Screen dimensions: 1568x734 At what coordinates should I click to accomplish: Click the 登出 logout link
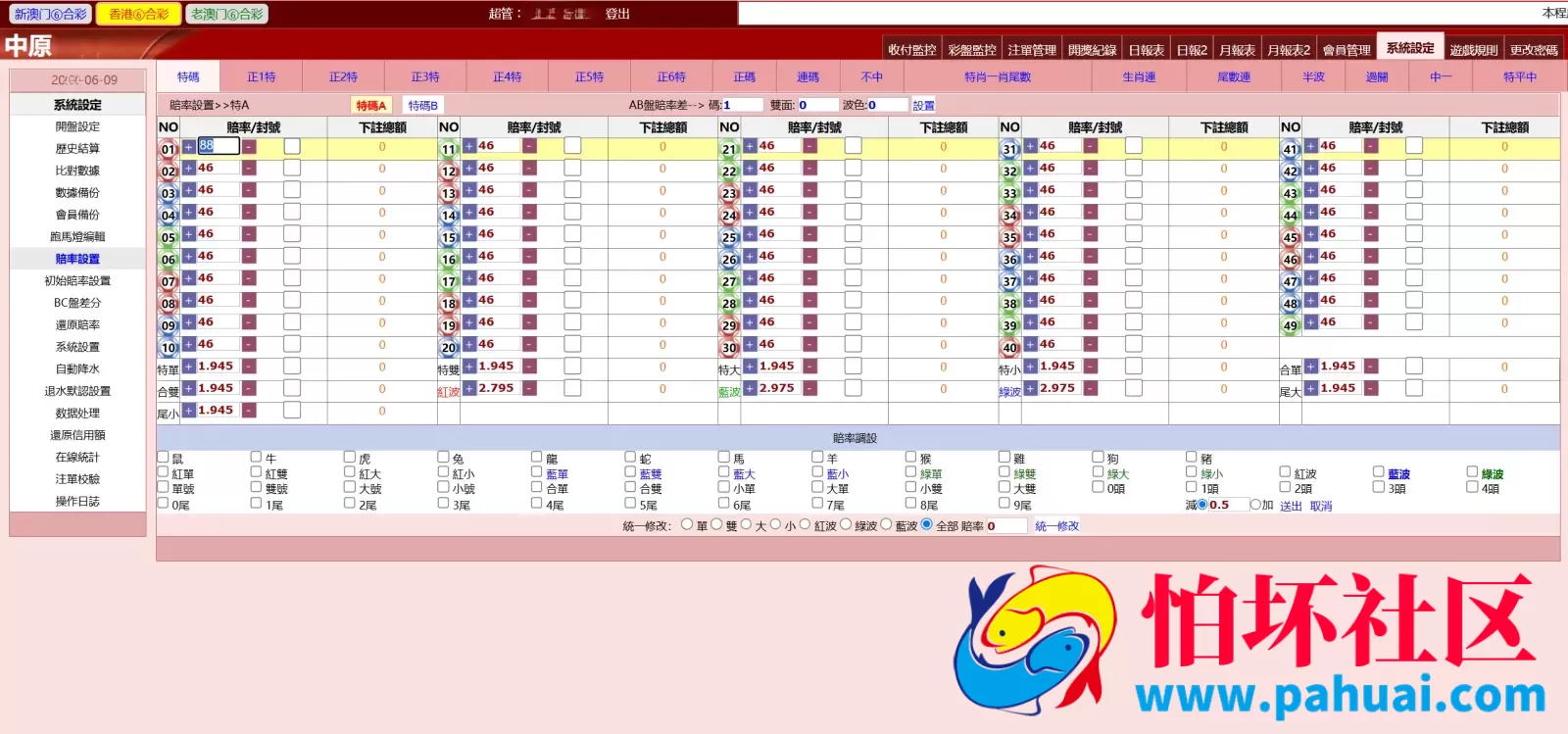click(x=617, y=14)
